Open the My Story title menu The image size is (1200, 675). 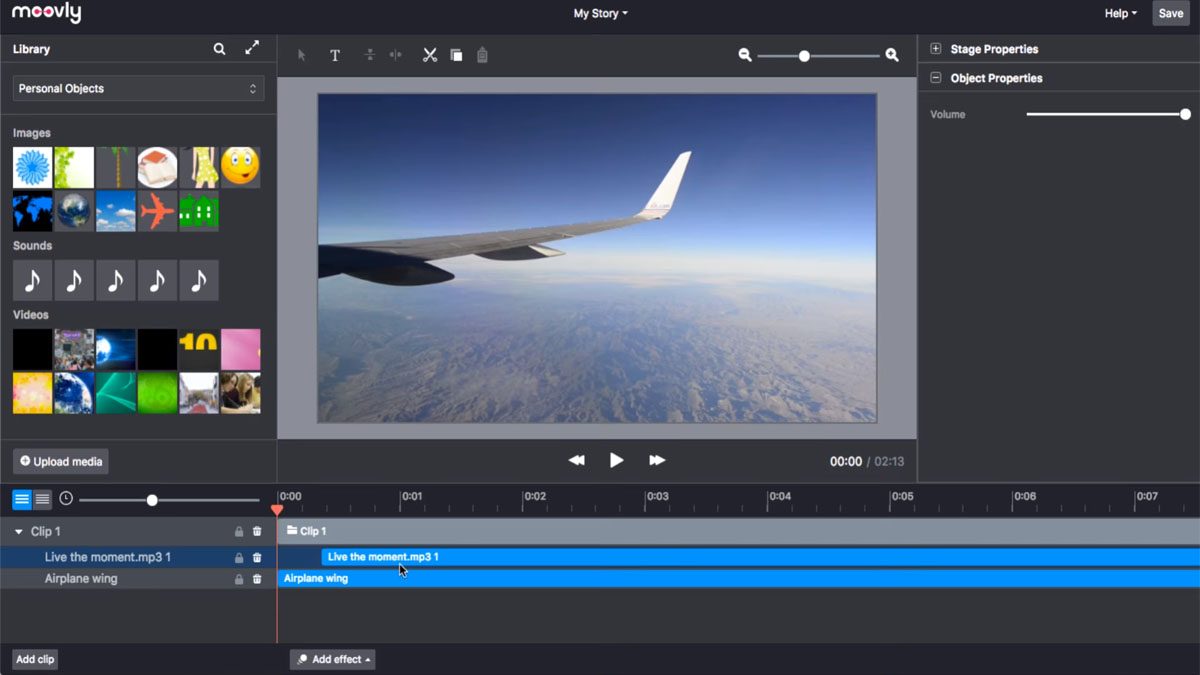click(x=600, y=13)
